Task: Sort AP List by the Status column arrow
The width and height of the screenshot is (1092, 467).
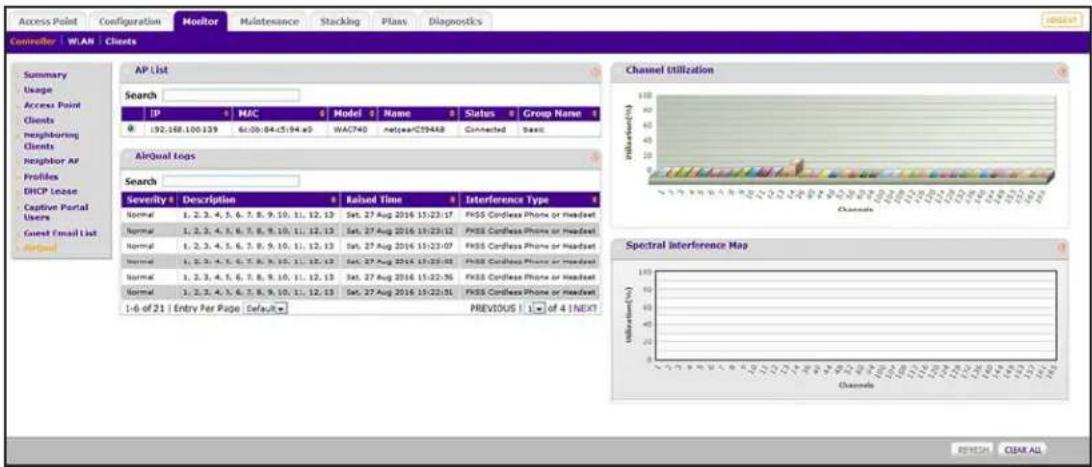Action: (x=511, y=113)
